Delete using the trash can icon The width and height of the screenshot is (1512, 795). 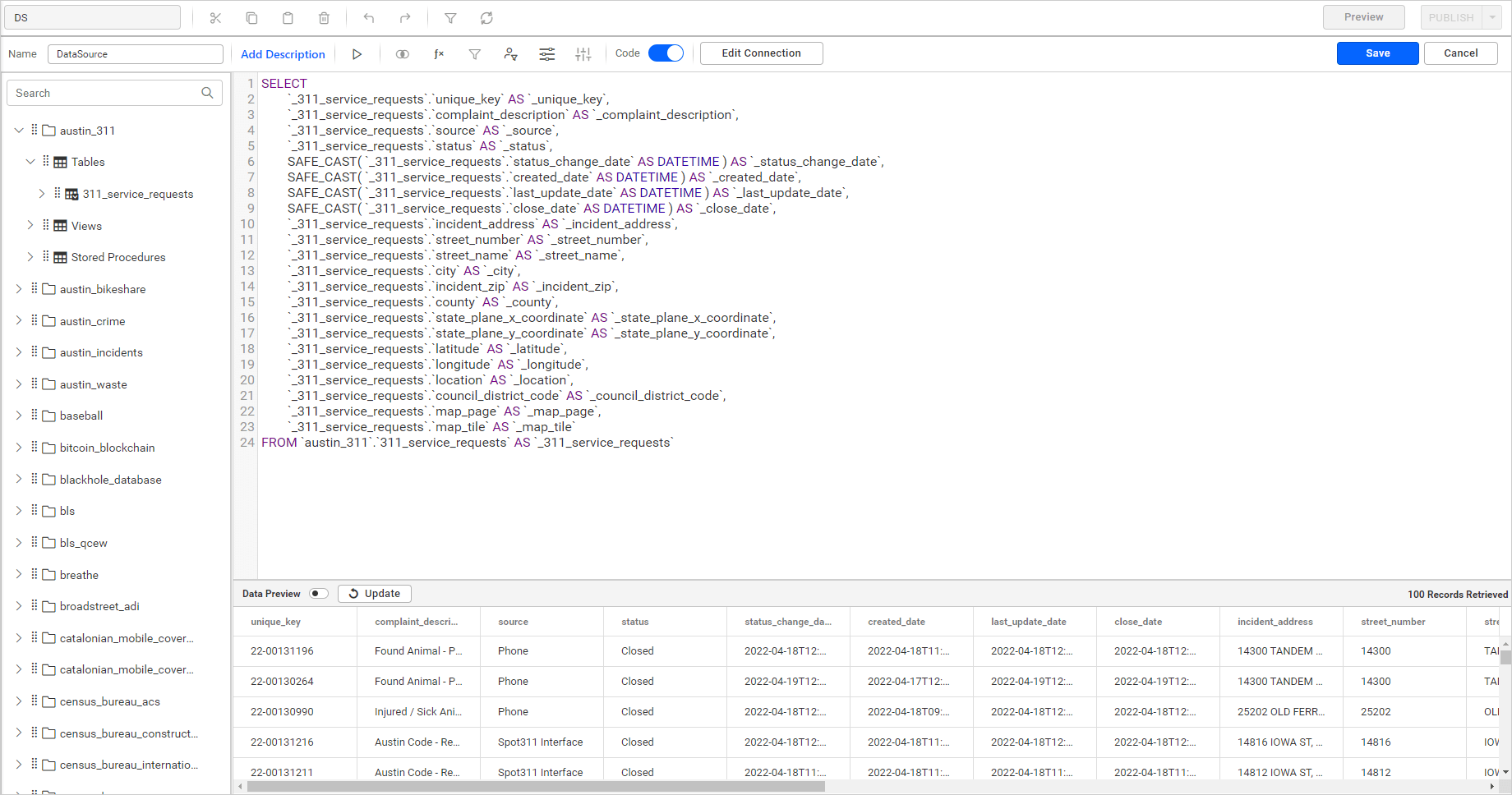[324, 17]
